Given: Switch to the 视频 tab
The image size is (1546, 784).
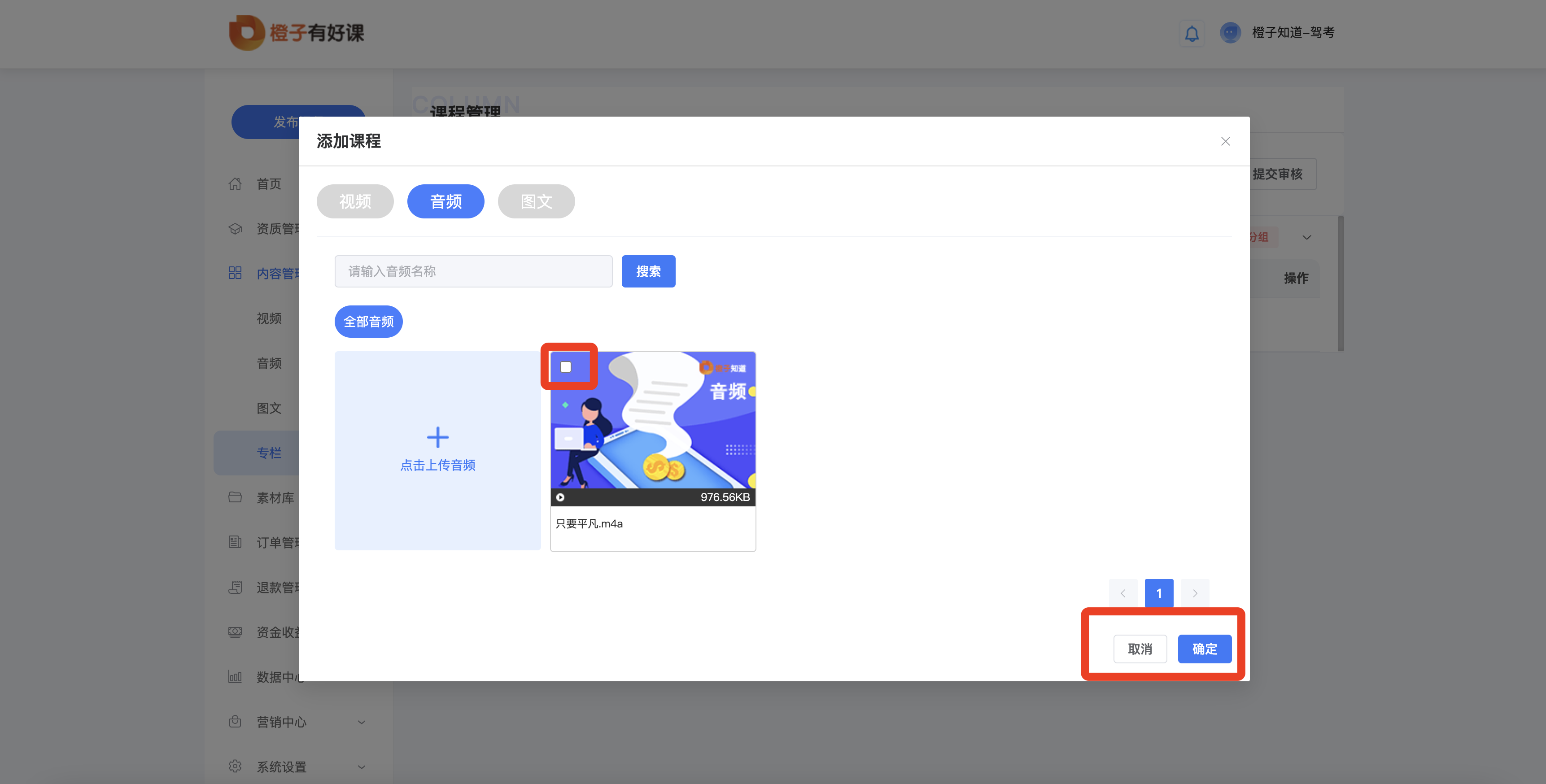Looking at the screenshot, I should (355, 201).
